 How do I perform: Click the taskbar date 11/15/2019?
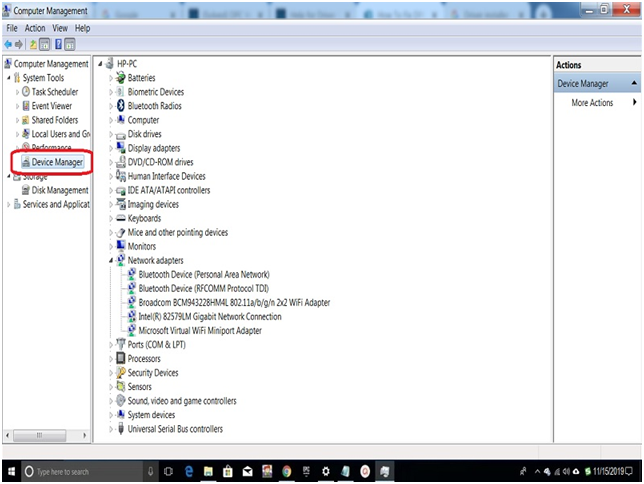pyautogui.click(x=608, y=471)
